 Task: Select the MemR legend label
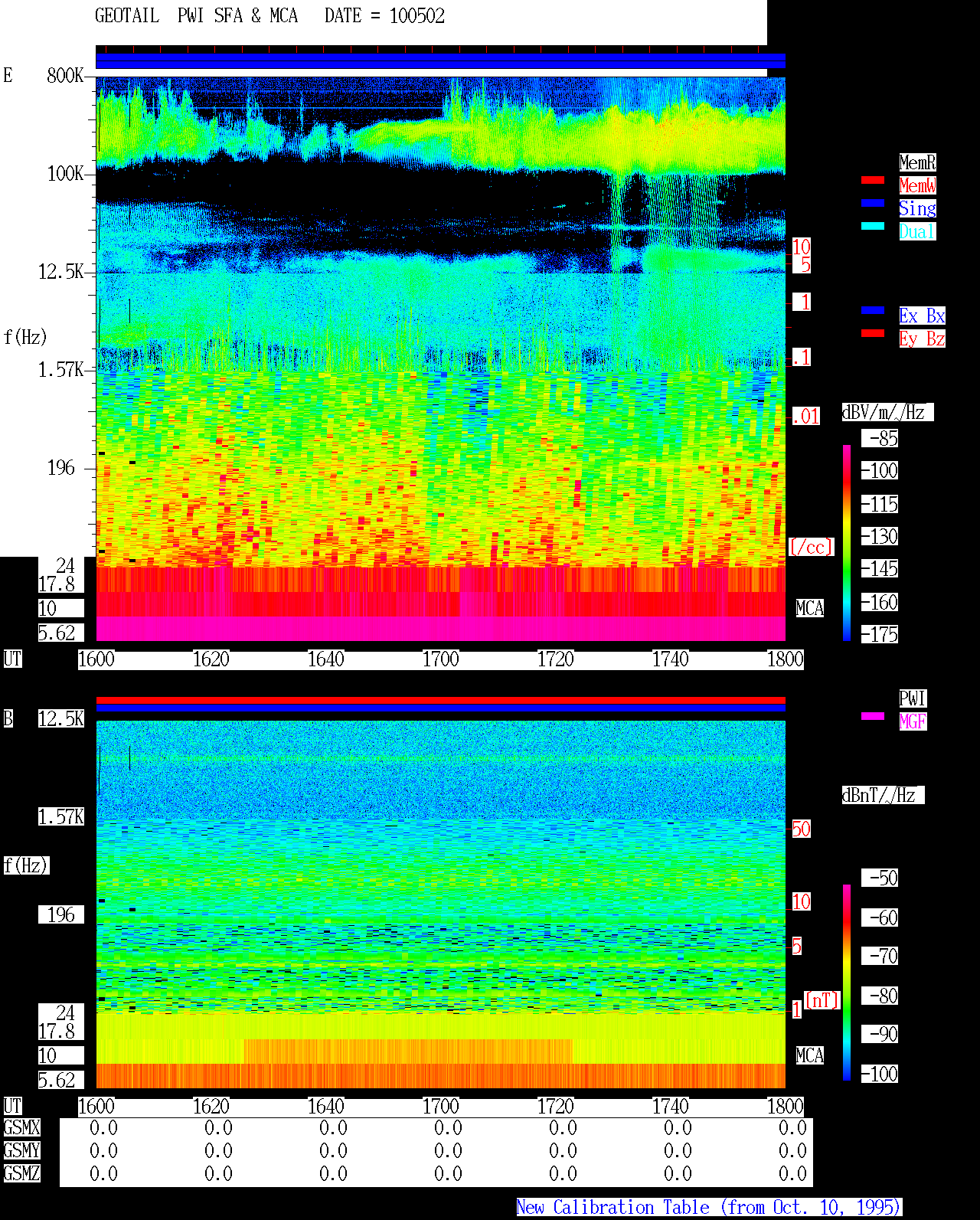[x=917, y=162]
